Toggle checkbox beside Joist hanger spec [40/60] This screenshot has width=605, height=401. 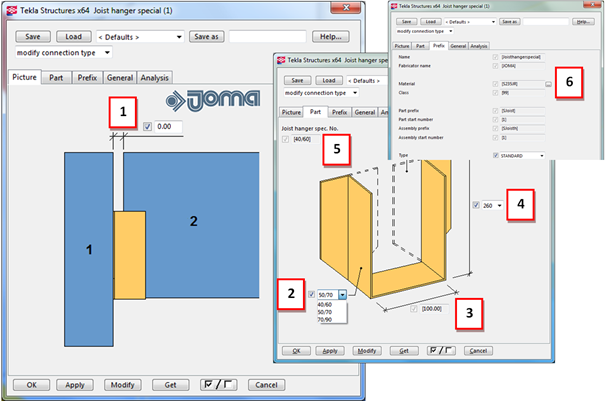click(286, 139)
